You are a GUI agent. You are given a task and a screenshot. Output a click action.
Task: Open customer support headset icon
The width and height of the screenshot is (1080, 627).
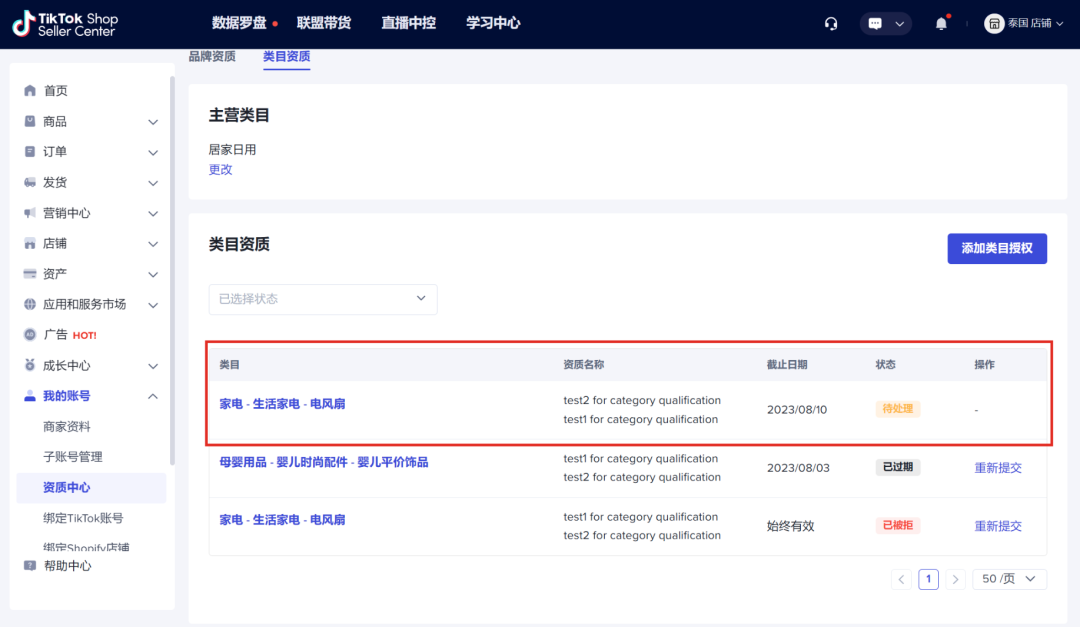(x=831, y=24)
